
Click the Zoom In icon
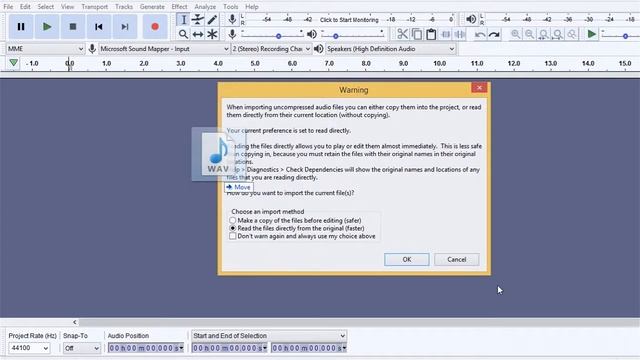point(515,34)
